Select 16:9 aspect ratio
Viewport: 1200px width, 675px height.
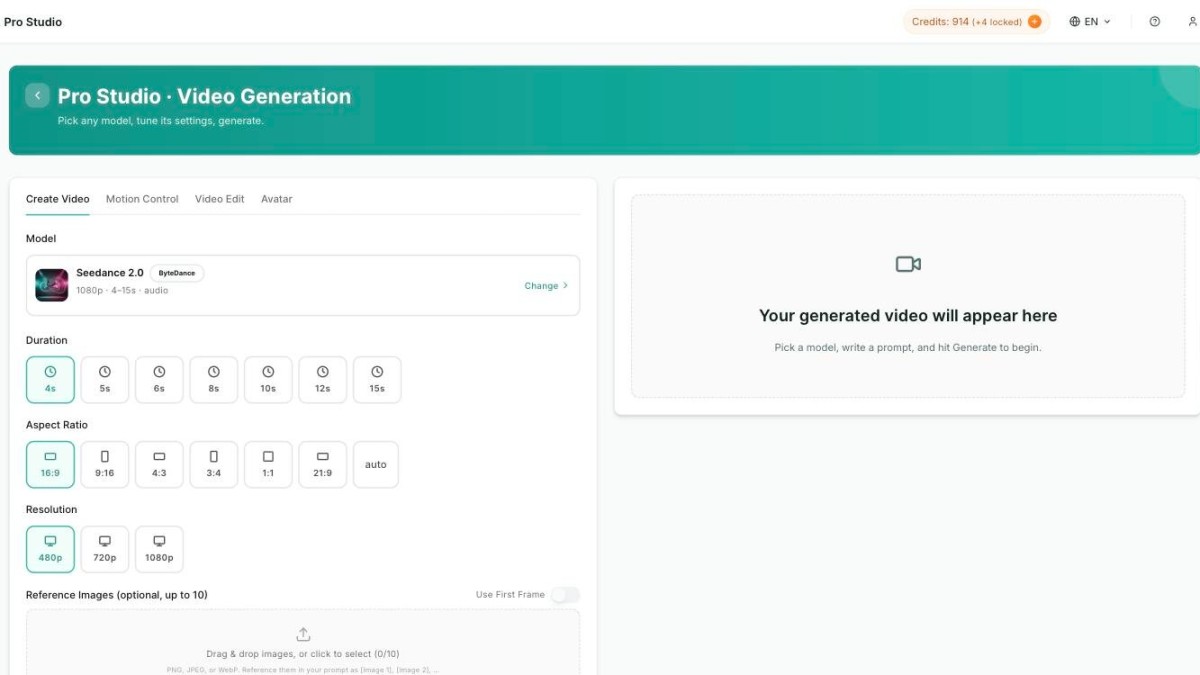click(50, 465)
